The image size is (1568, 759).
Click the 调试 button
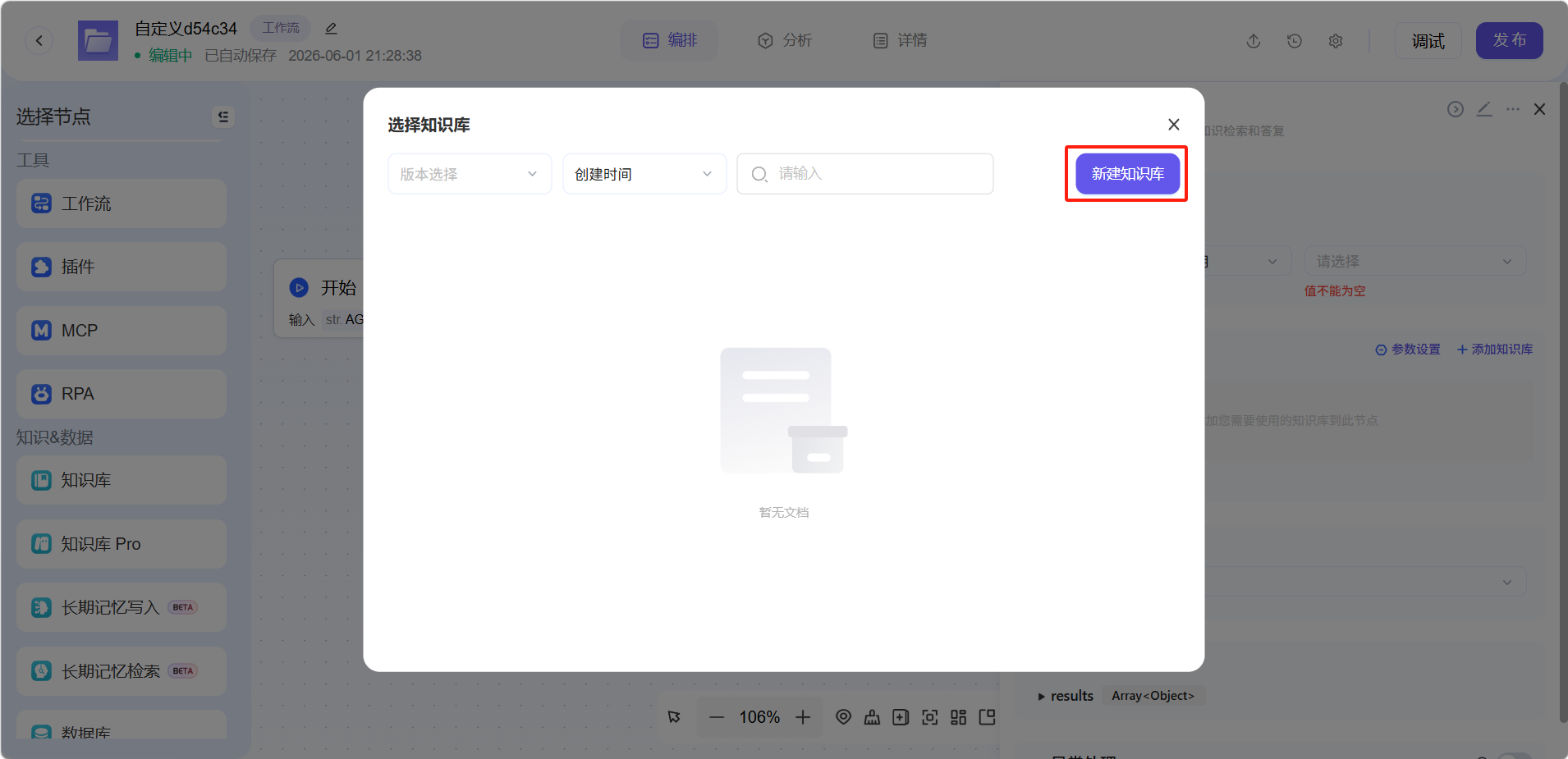(x=1428, y=41)
